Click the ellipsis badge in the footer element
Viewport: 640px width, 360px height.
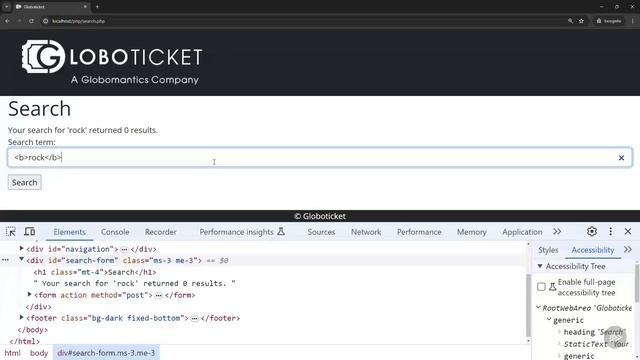(x=195, y=318)
